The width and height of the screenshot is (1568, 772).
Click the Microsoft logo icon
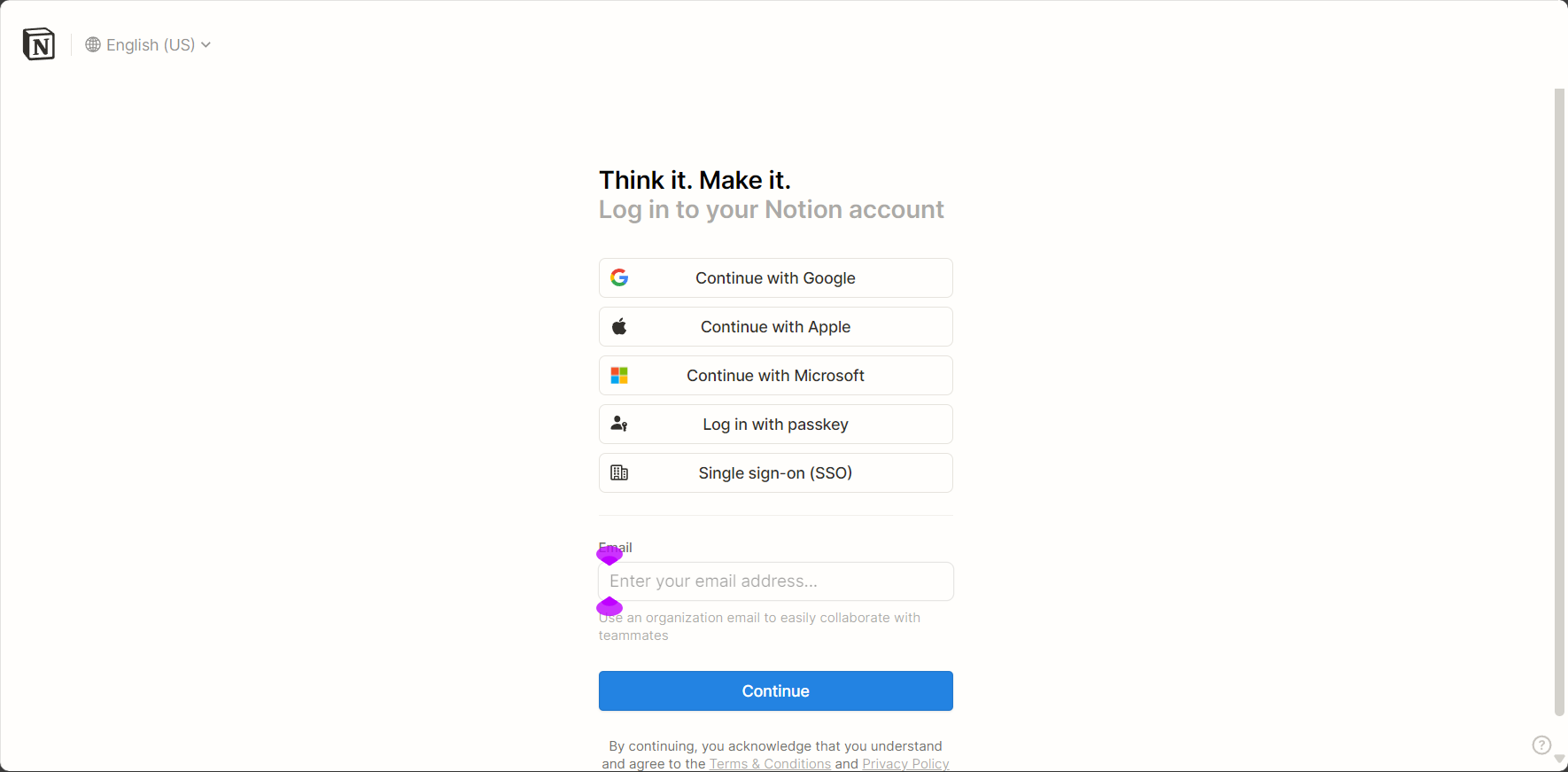(619, 375)
